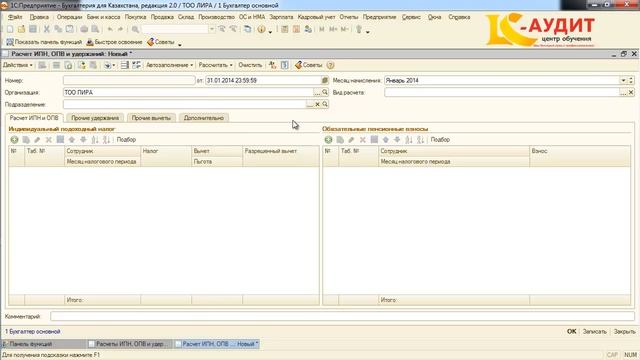Viewport: 640px width, 360px height.
Task: Switch to the Прочие удержания tab
Action: pos(95,118)
